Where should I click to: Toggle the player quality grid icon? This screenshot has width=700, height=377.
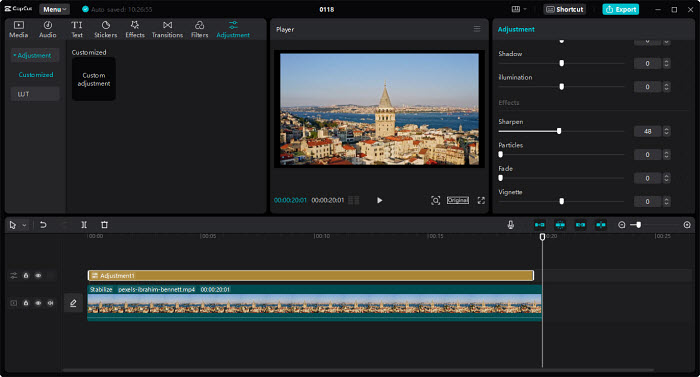(354, 200)
